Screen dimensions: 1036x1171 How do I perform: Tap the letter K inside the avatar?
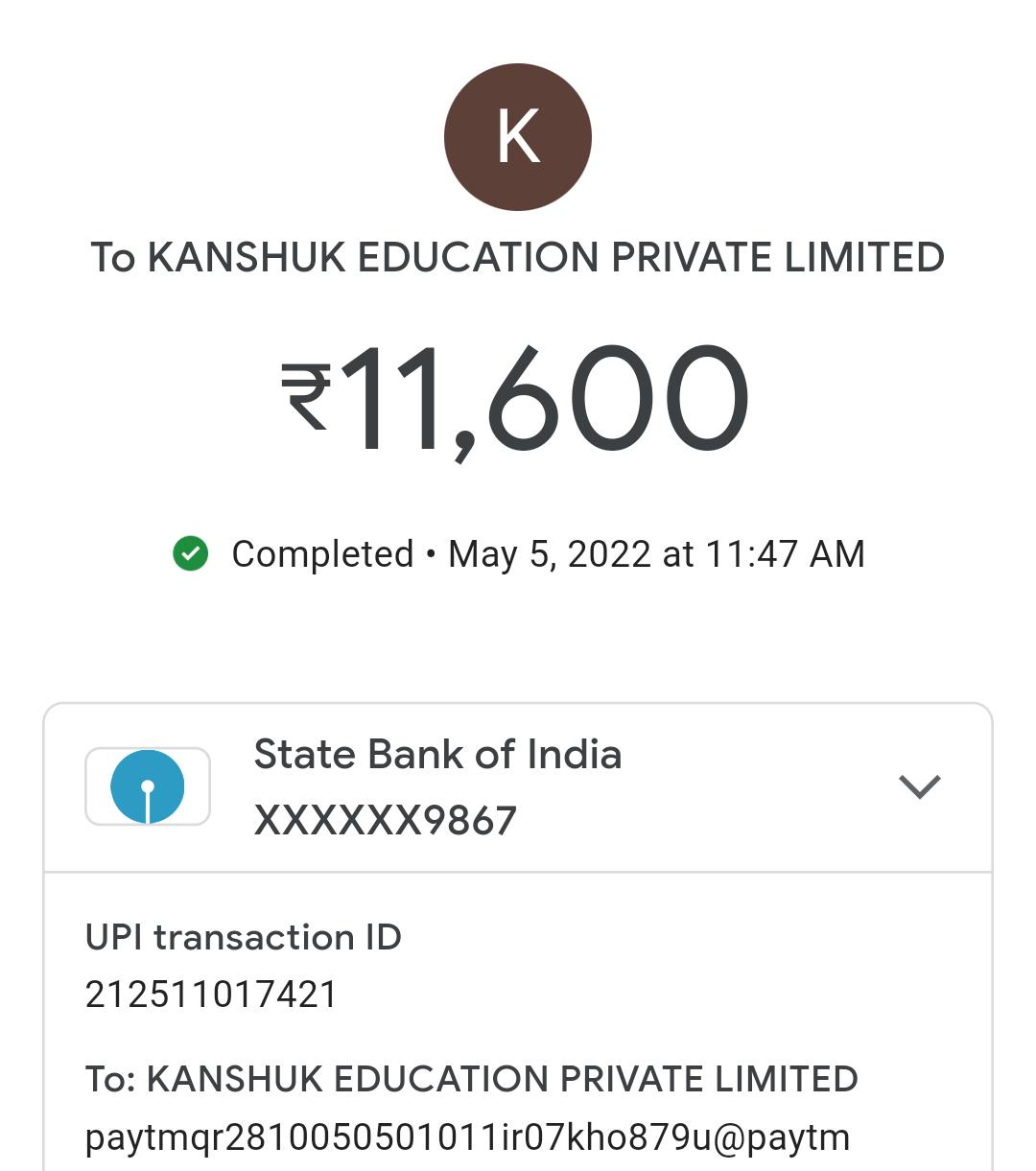pyautogui.click(x=517, y=137)
